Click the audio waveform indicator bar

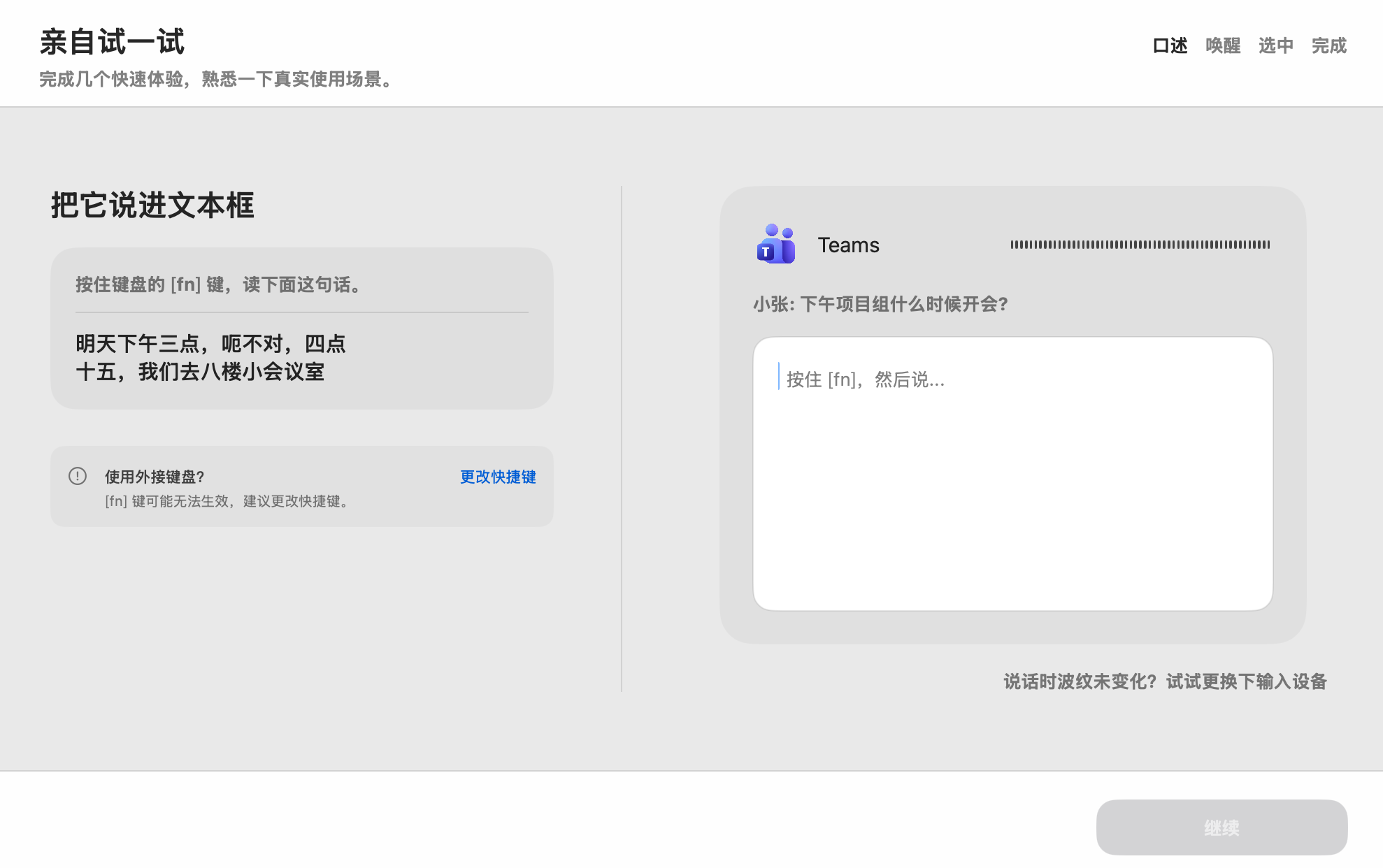click(1140, 245)
